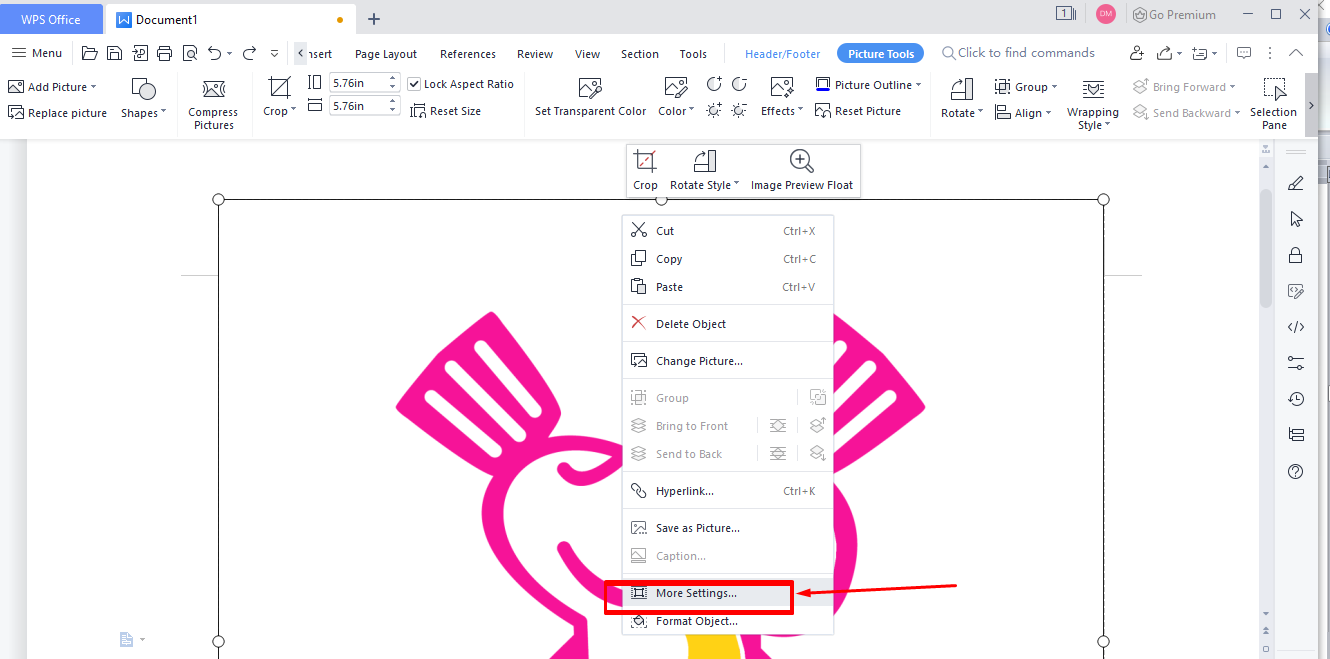Open a new document tab with plus

coord(374,19)
